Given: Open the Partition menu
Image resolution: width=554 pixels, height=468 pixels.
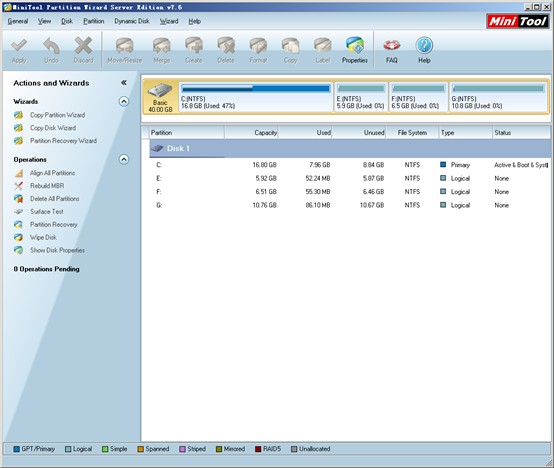Looking at the screenshot, I should click(94, 21).
